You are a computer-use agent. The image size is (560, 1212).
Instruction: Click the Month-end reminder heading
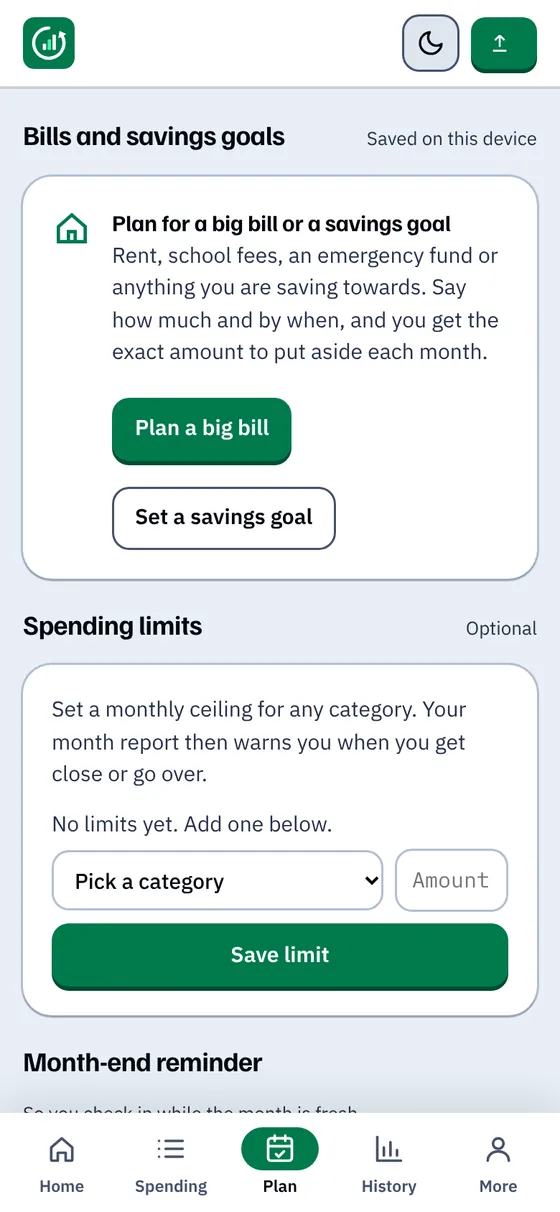[143, 1063]
